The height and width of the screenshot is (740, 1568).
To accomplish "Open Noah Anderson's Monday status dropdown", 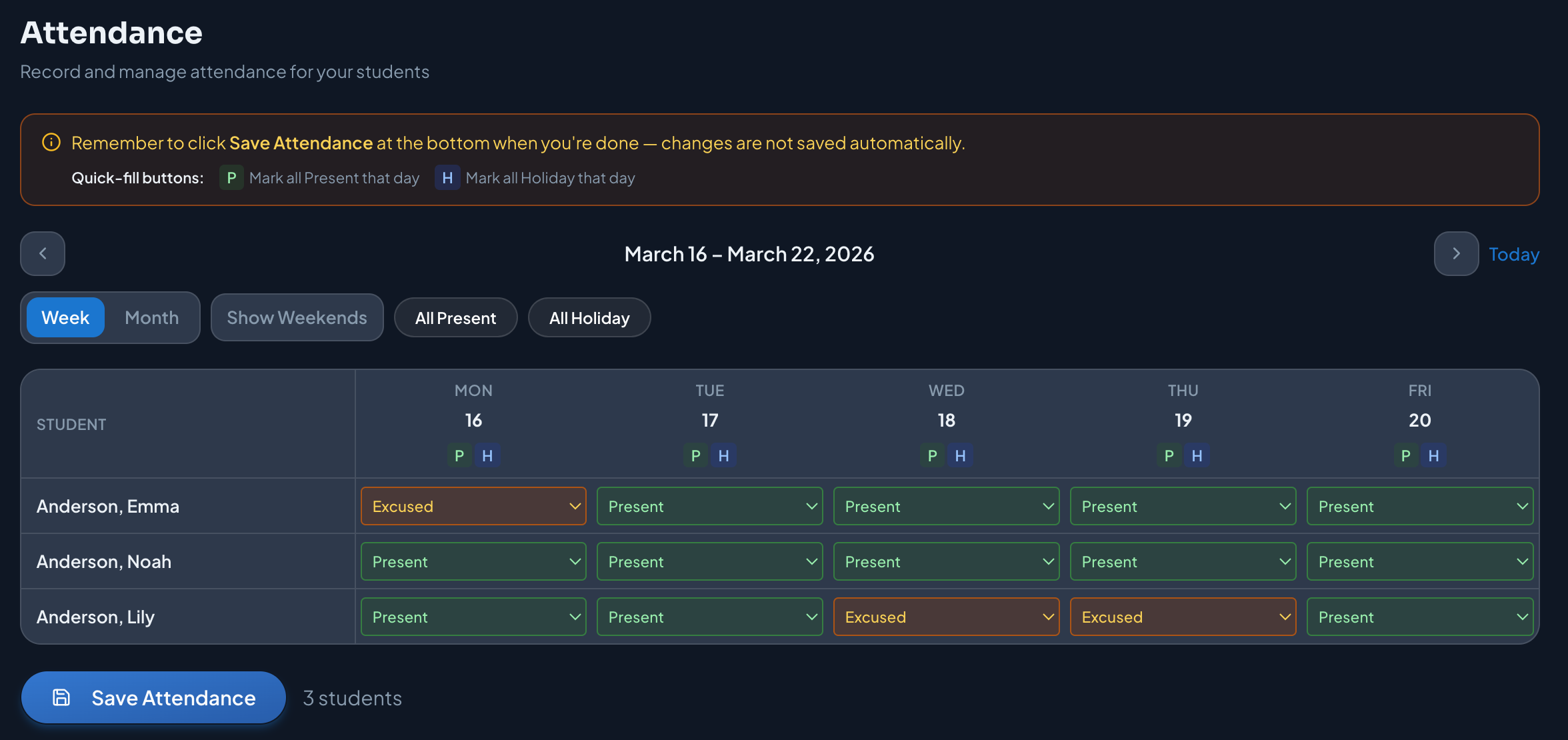I will [473, 561].
